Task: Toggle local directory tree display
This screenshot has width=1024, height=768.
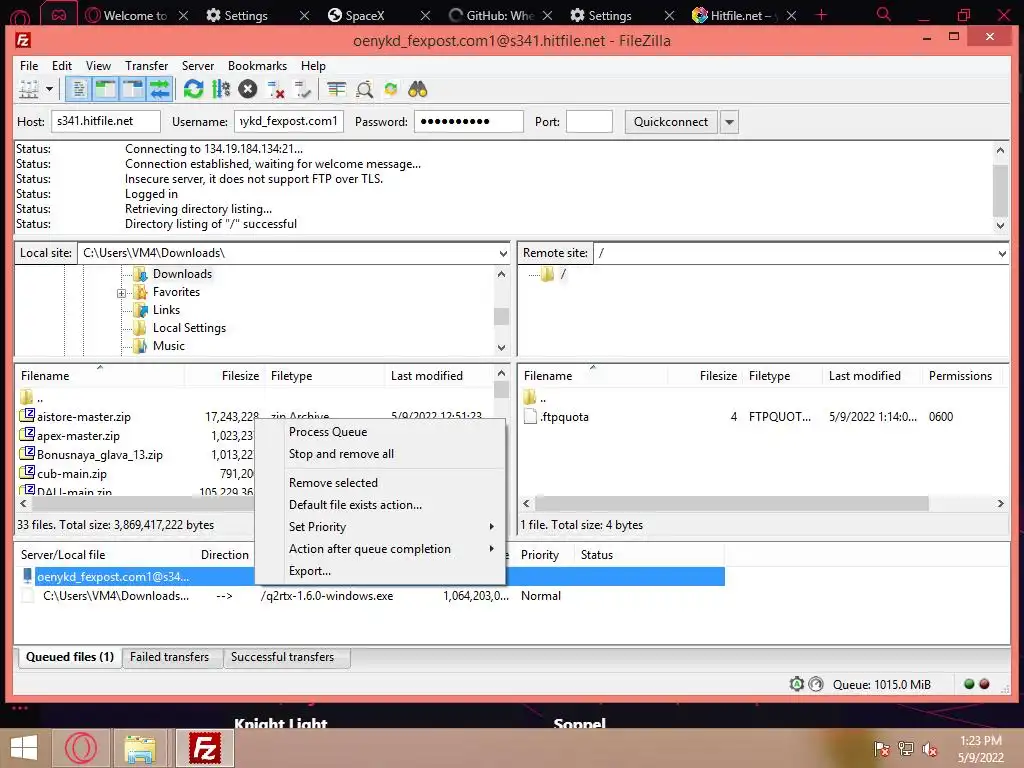Action: coord(105,89)
